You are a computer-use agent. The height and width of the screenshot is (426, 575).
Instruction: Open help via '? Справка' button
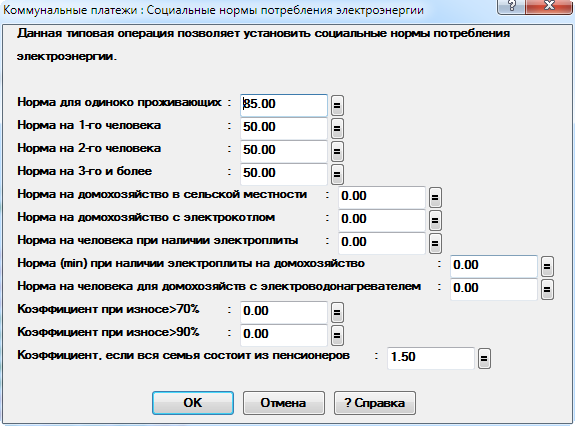pyautogui.click(x=375, y=403)
